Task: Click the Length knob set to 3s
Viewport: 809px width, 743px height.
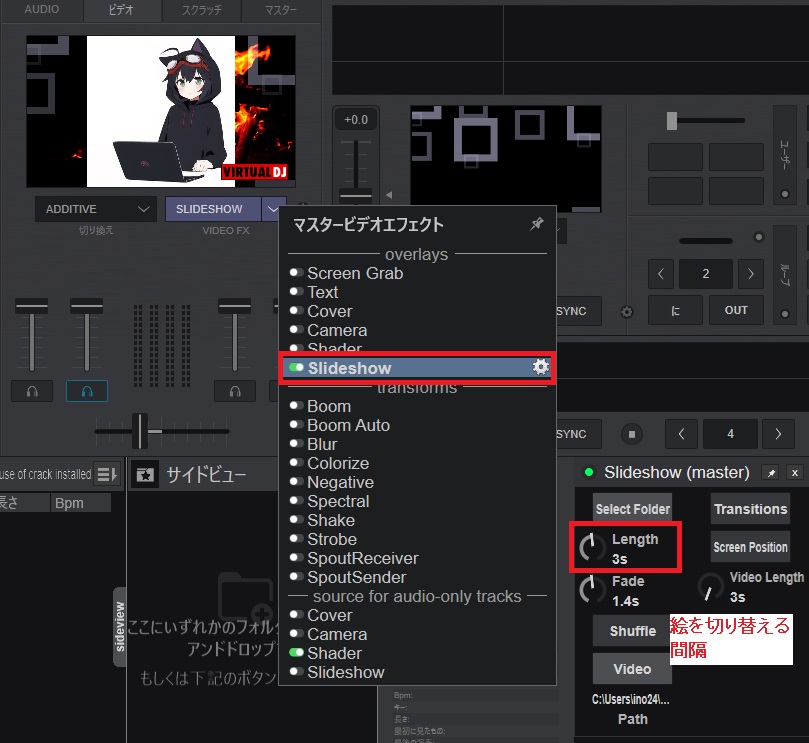Action: click(x=592, y=547)
